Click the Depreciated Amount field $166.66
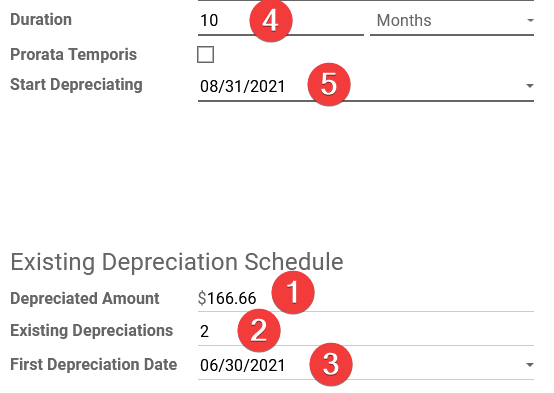554x393 pixels. pos(366,298)
